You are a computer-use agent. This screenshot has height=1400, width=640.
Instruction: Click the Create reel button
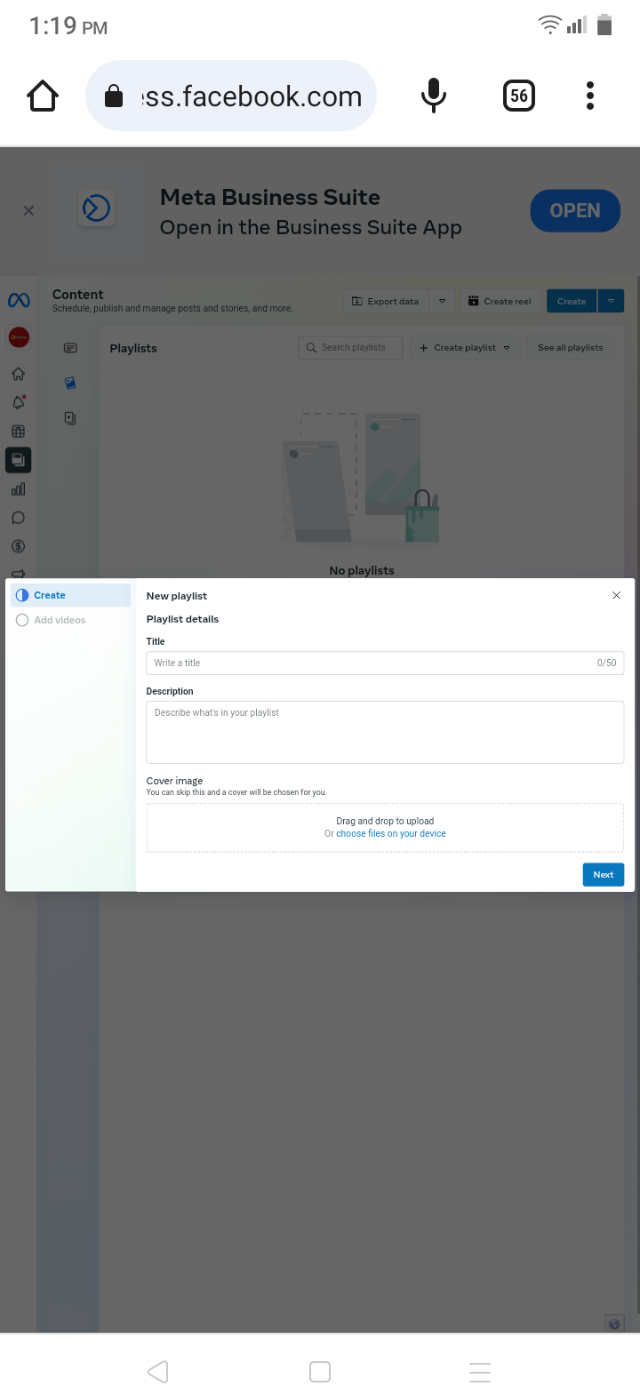click(x=501, y=301)
